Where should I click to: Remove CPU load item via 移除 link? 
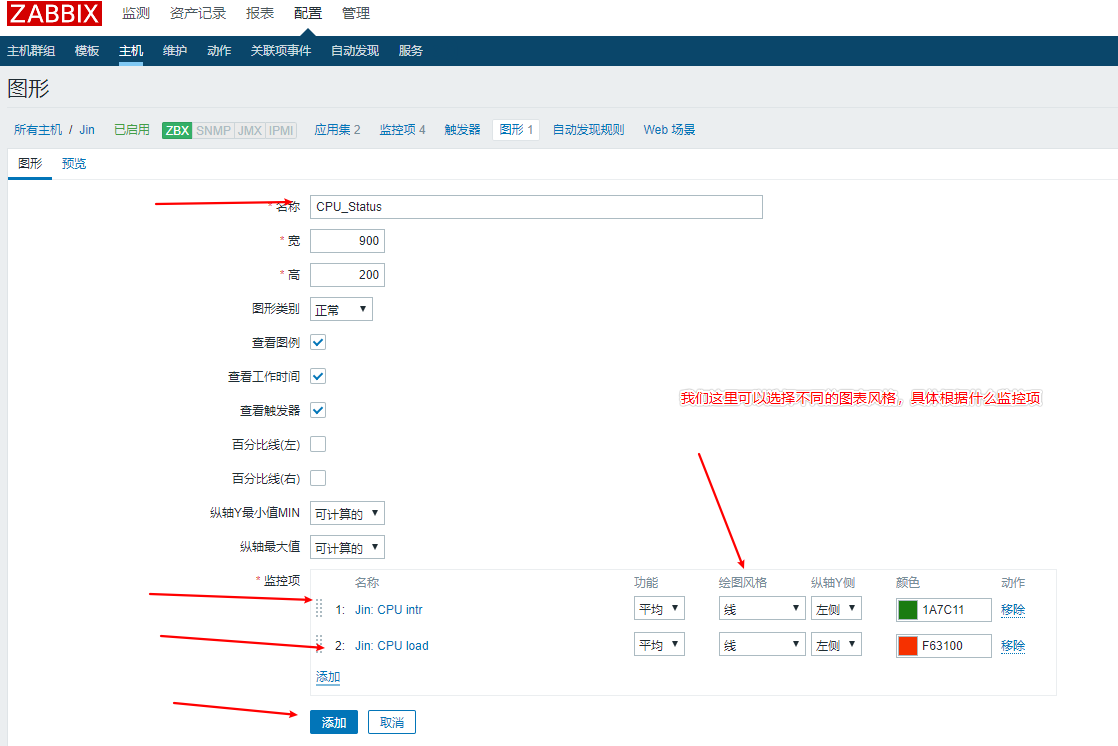pos(1013,645)
